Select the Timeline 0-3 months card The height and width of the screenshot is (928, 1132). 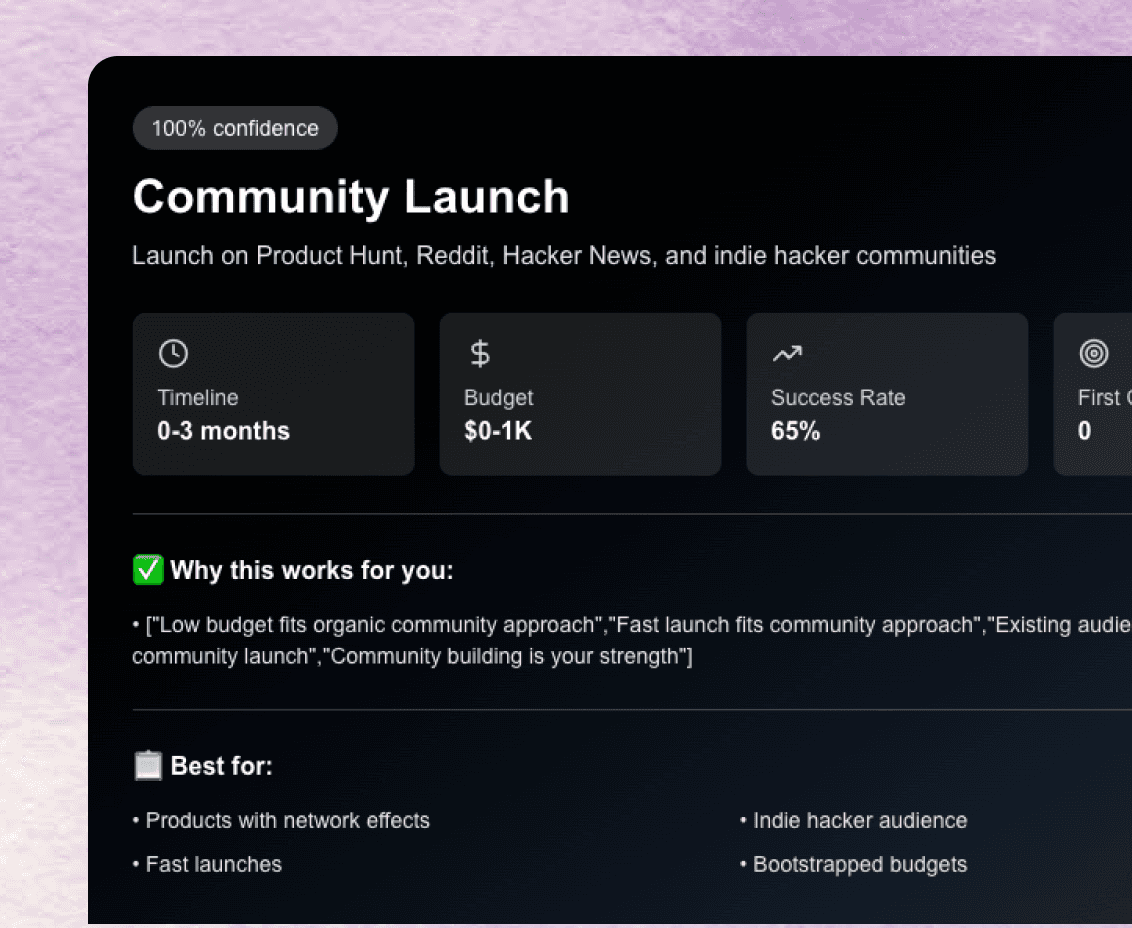coord(273,394)
